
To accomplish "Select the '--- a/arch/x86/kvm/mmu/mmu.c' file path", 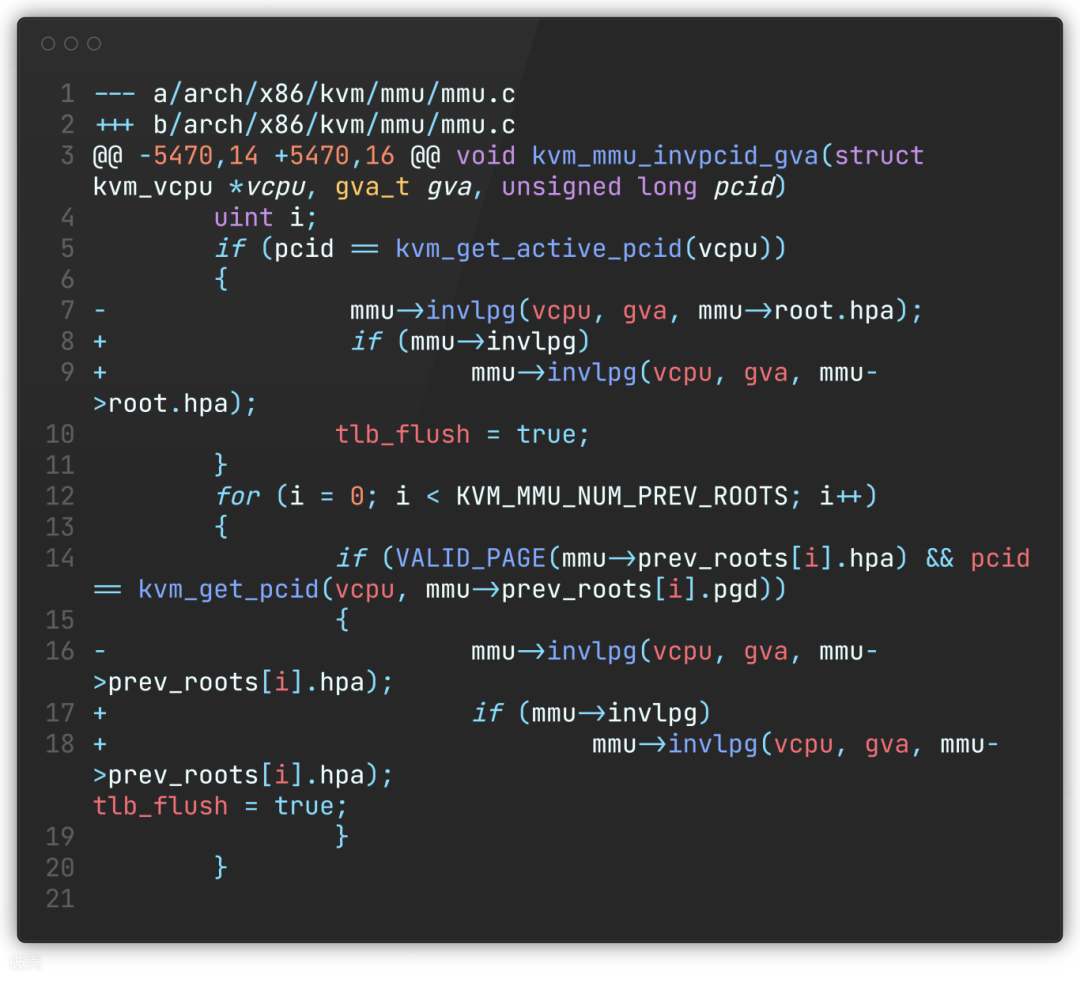I will (304, 94).
